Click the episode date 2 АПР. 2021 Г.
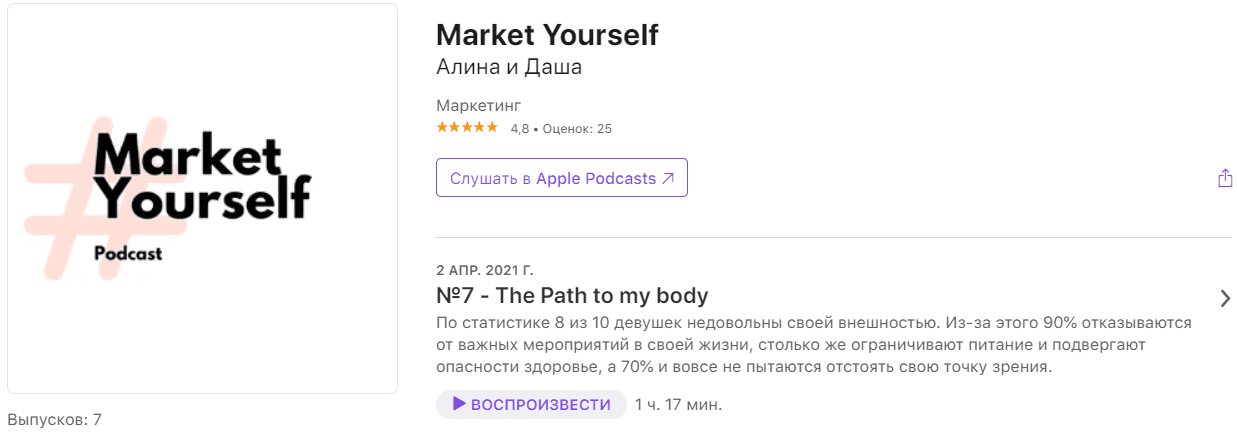The image size is (1237, 444). click(485, 270)
